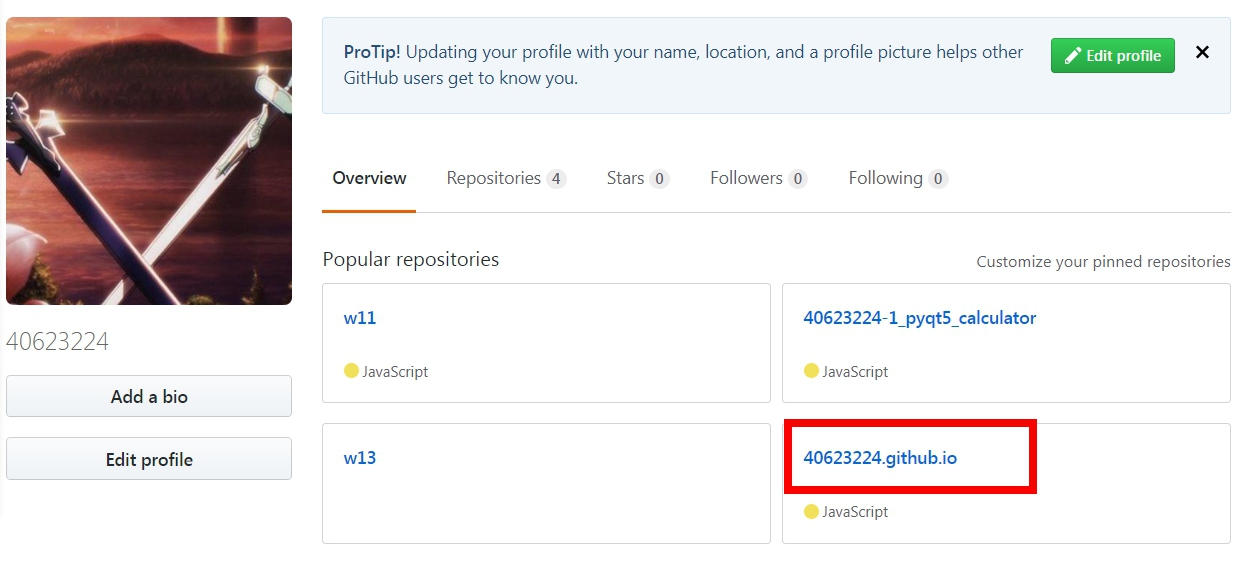The width and height of the screenshot is (1248, 574).
Task: Open the w13 repository
Action: [x=360, y=458]
